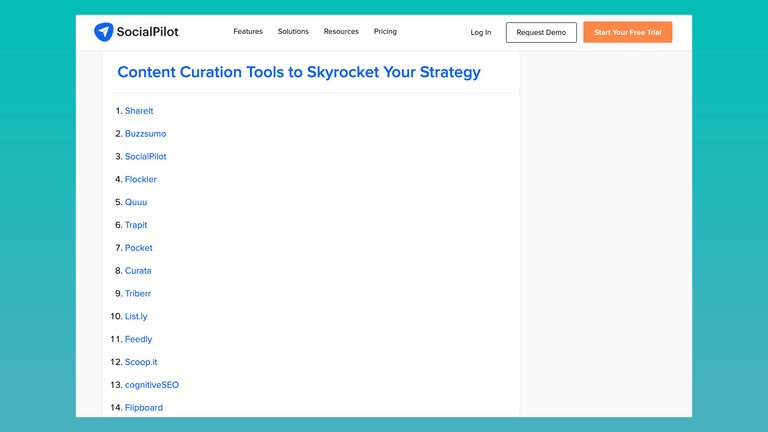Click the SocialPilot wordmark in header
Image resolution: width=768 pixels, height=432 pixels.
click(x=147, y=32)
